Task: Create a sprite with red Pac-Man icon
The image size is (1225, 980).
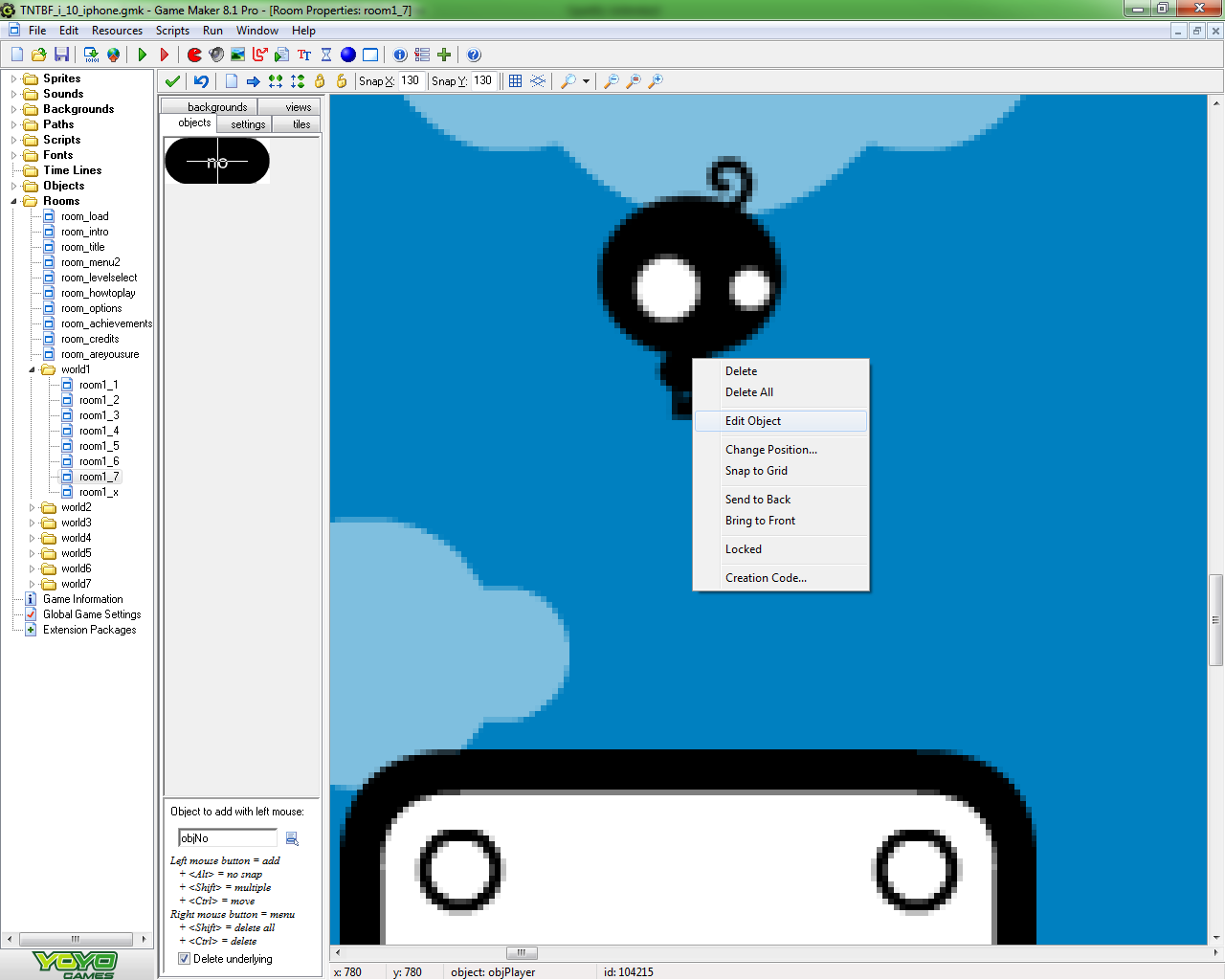Action: click(x=194, y=55)
